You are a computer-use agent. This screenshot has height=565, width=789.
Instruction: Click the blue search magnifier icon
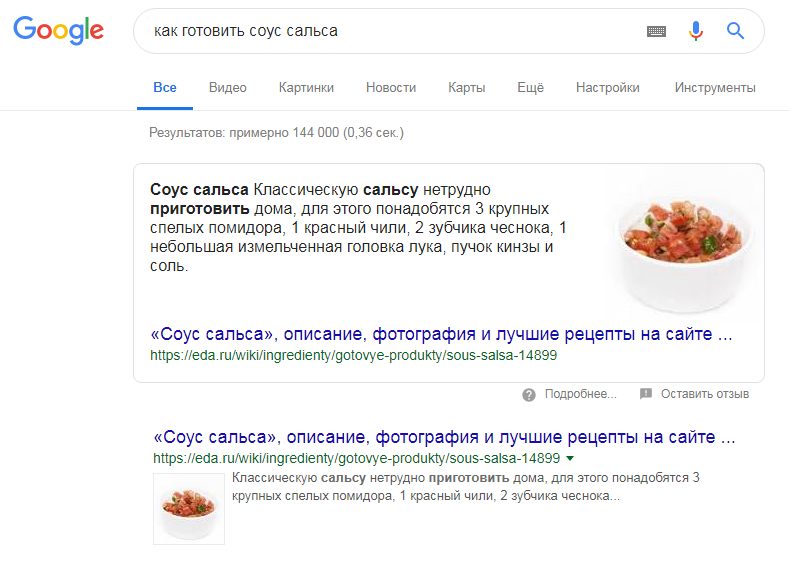[x=736, y=31]
